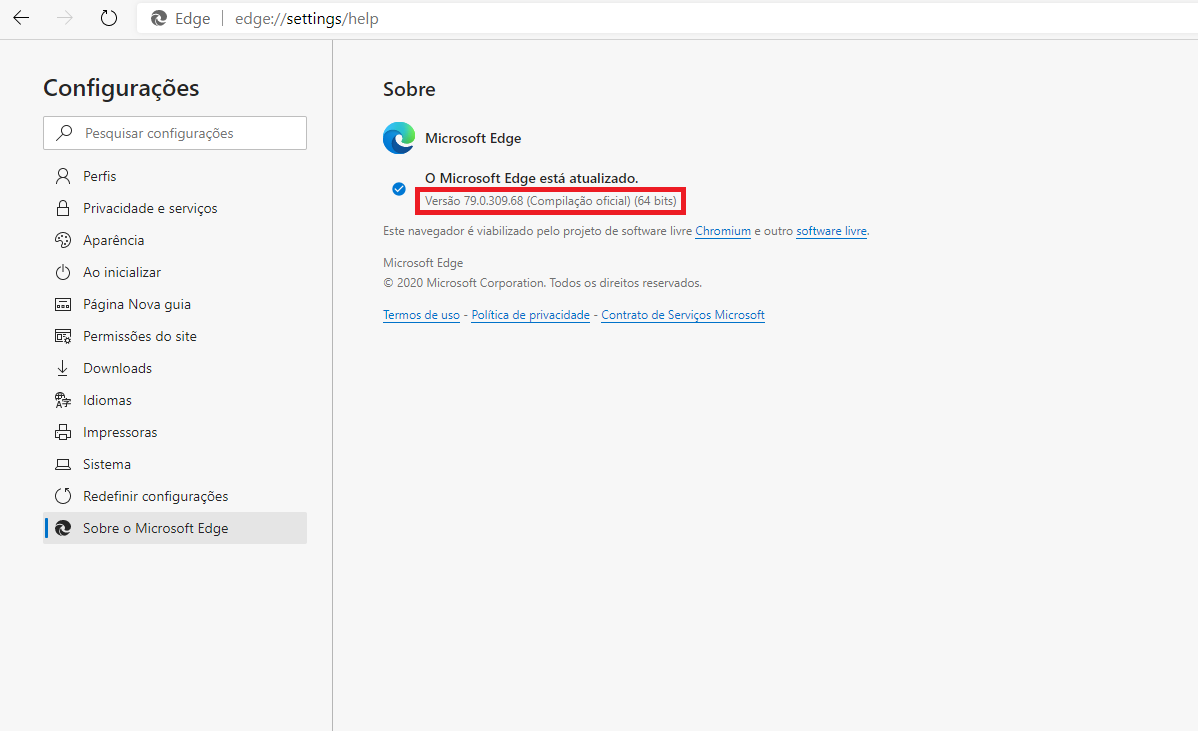Click the browser back arrow

pos(21,18)
